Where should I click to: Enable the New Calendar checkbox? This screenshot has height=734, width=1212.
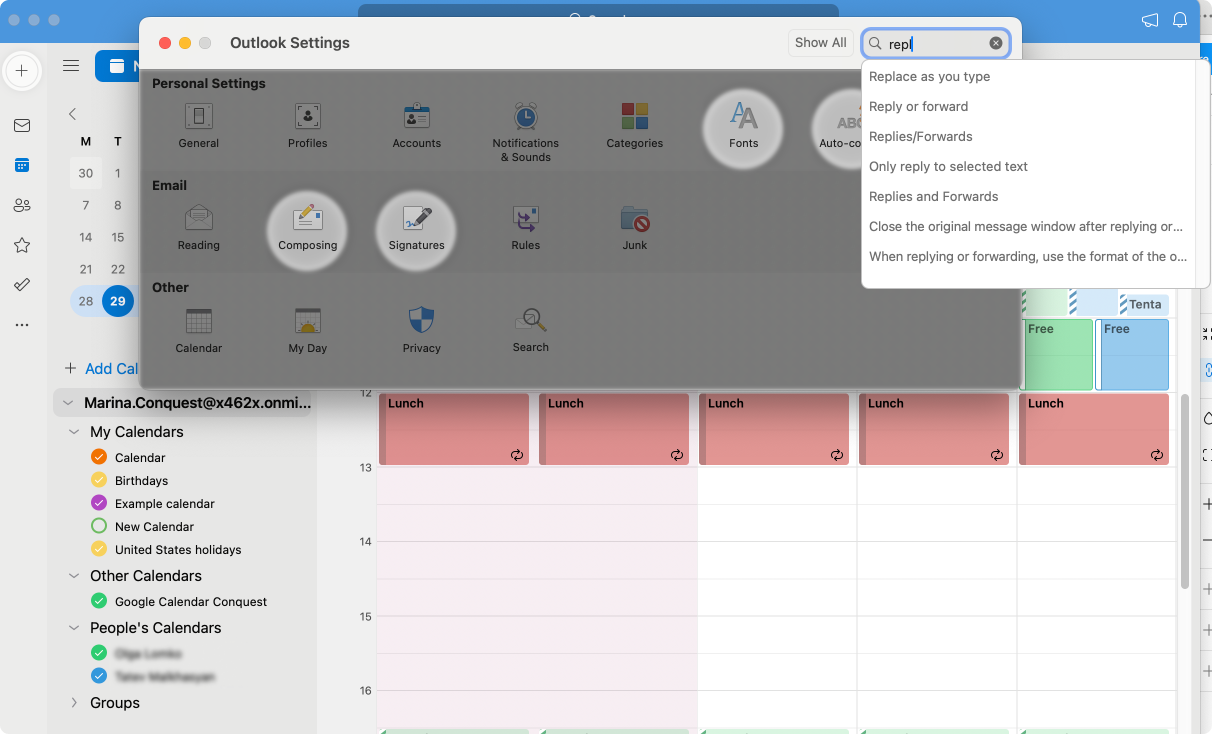(98, 526)
